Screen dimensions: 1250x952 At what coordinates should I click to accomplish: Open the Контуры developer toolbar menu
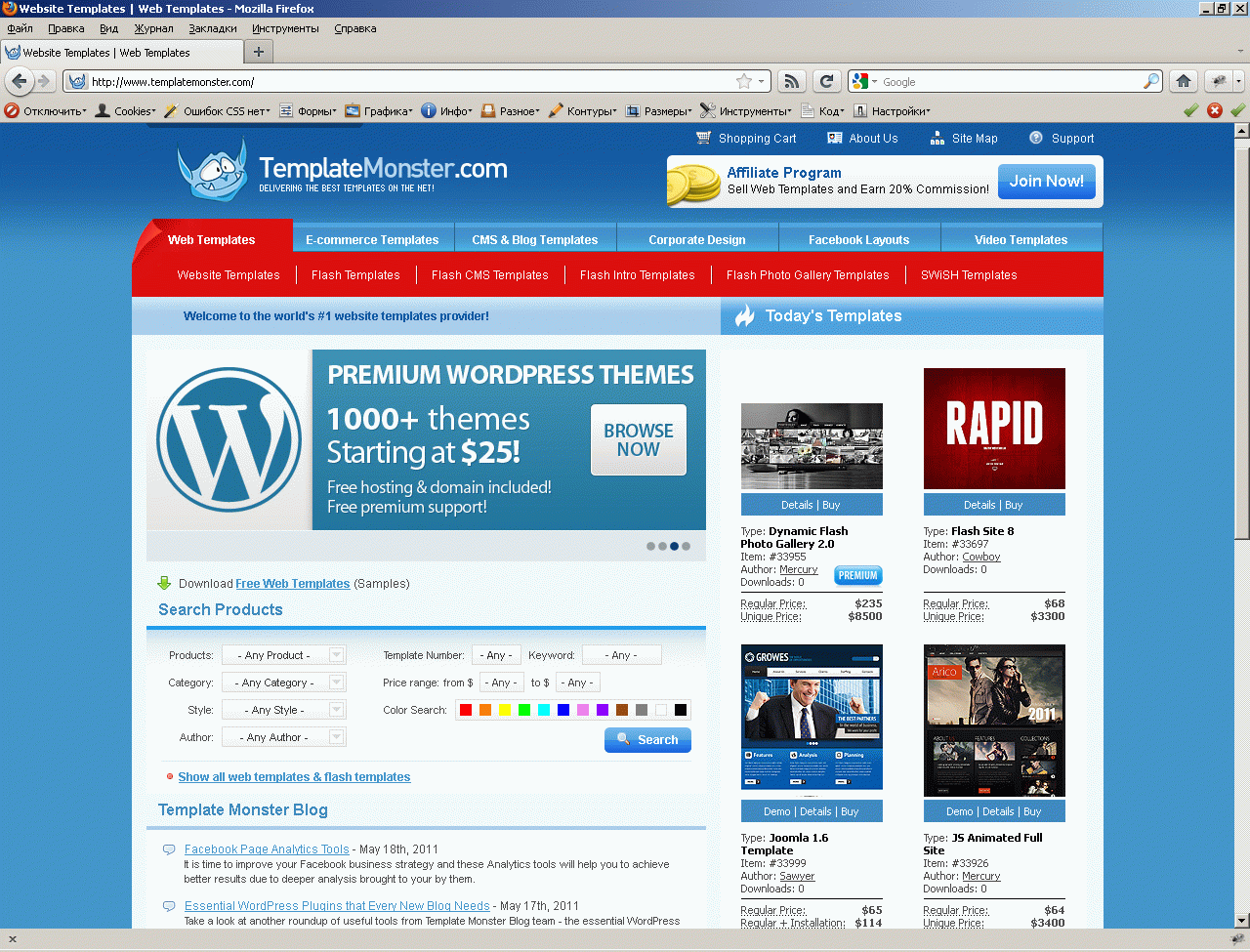[x=583, y=111]
